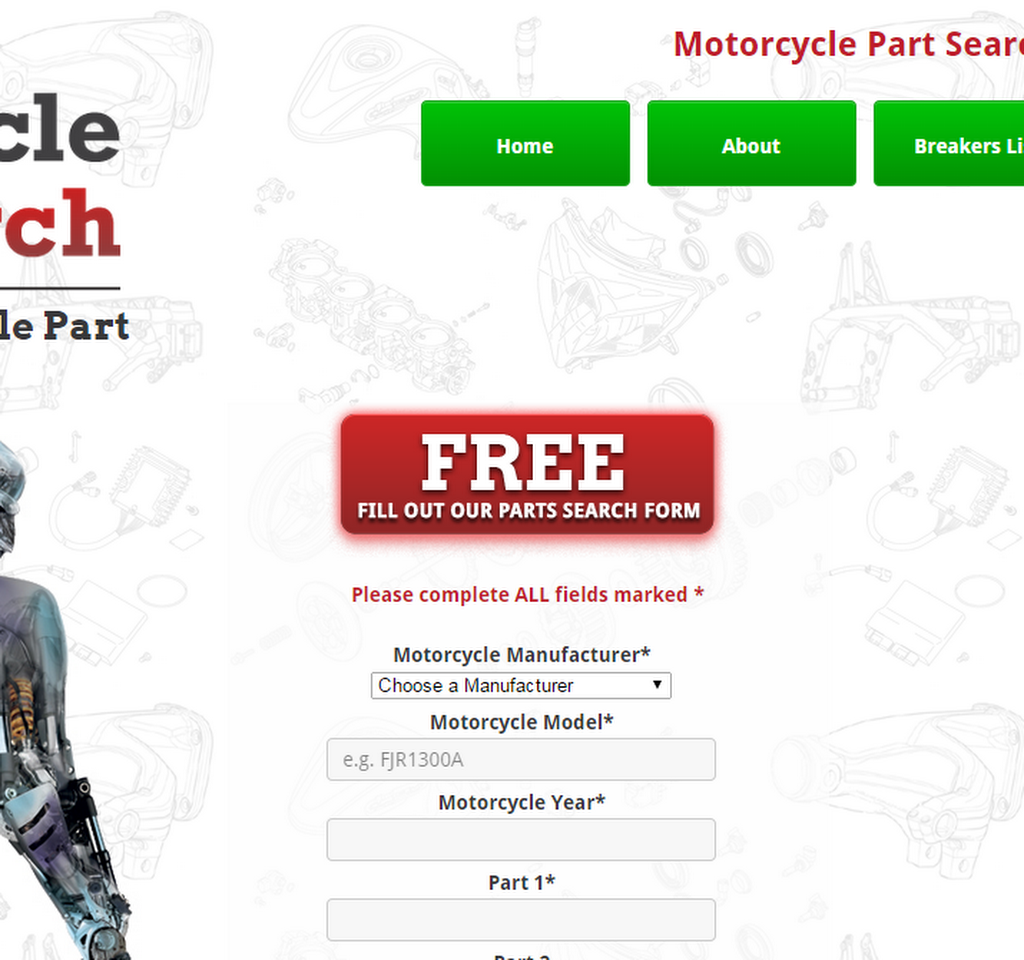Viewport: 1024px width, 960px height.
Task: Click the Please complete ALL fields notice
Action: (x=527, y=595)
